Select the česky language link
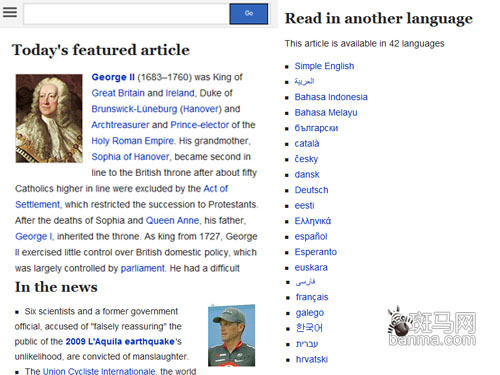Viewport: 500px width, 375px height. click(306, 159)
